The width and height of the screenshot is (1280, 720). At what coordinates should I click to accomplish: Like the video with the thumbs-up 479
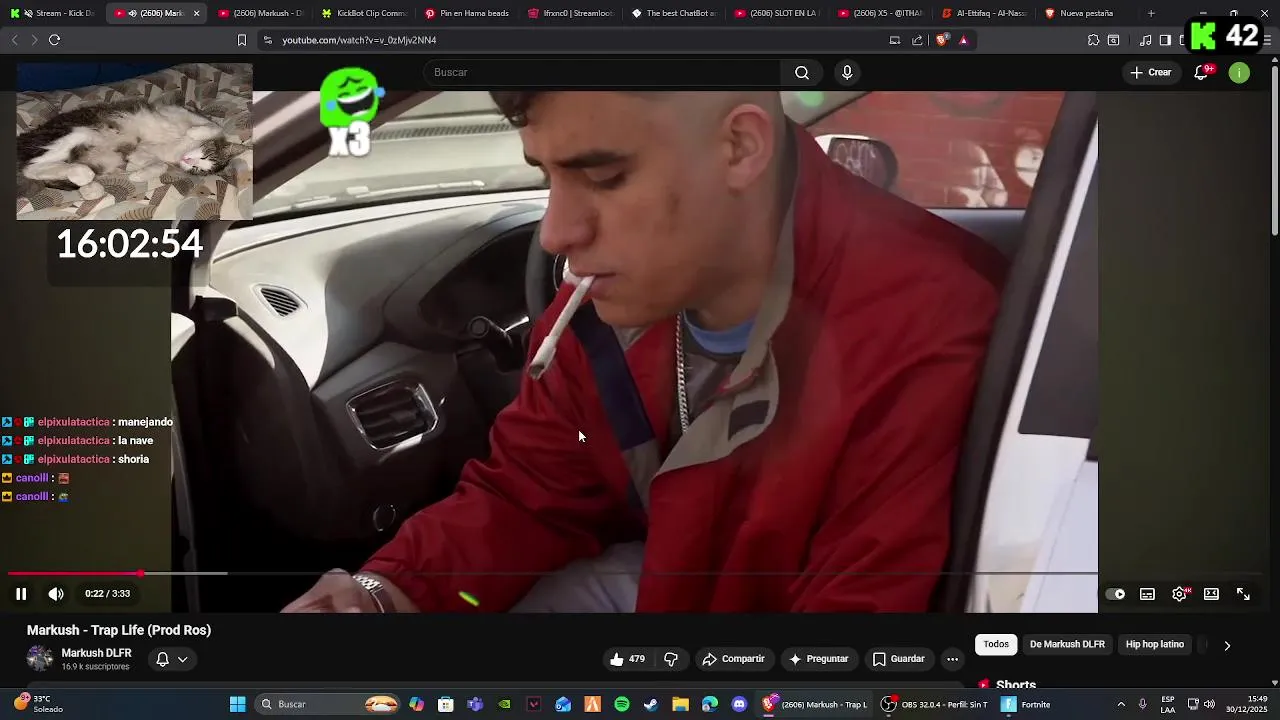pos(627,659)
